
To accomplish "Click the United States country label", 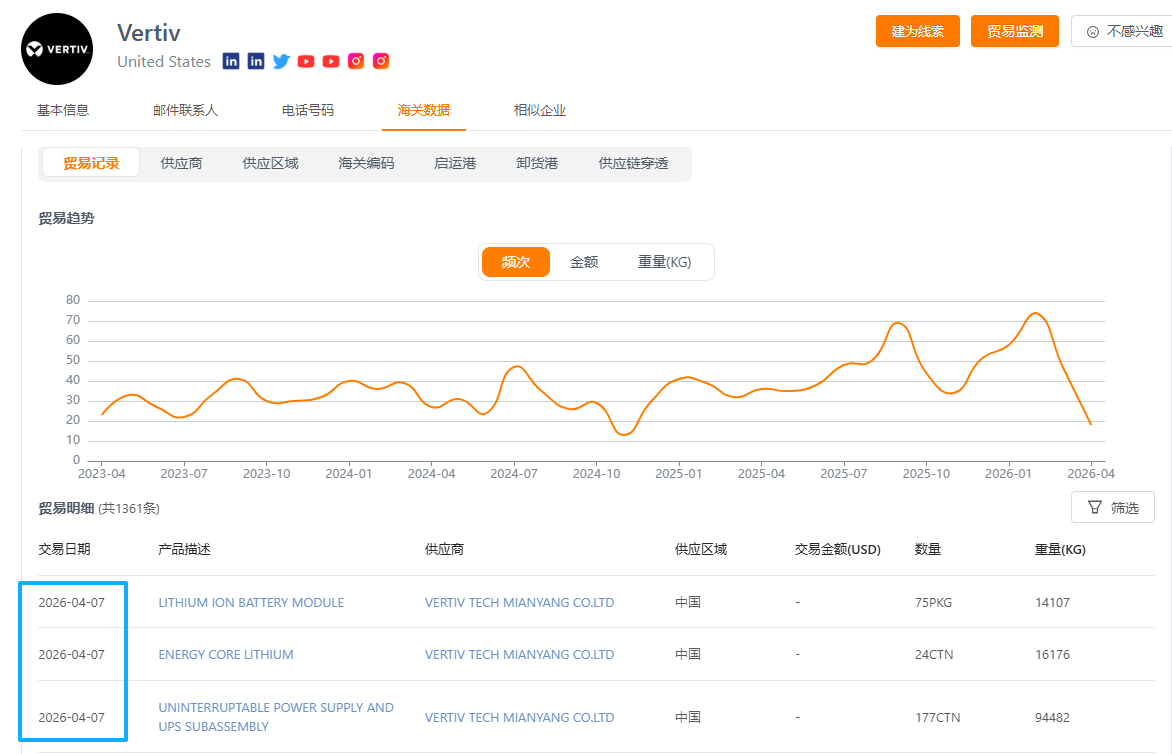I will pyautogui.click(x=164, y=62).
